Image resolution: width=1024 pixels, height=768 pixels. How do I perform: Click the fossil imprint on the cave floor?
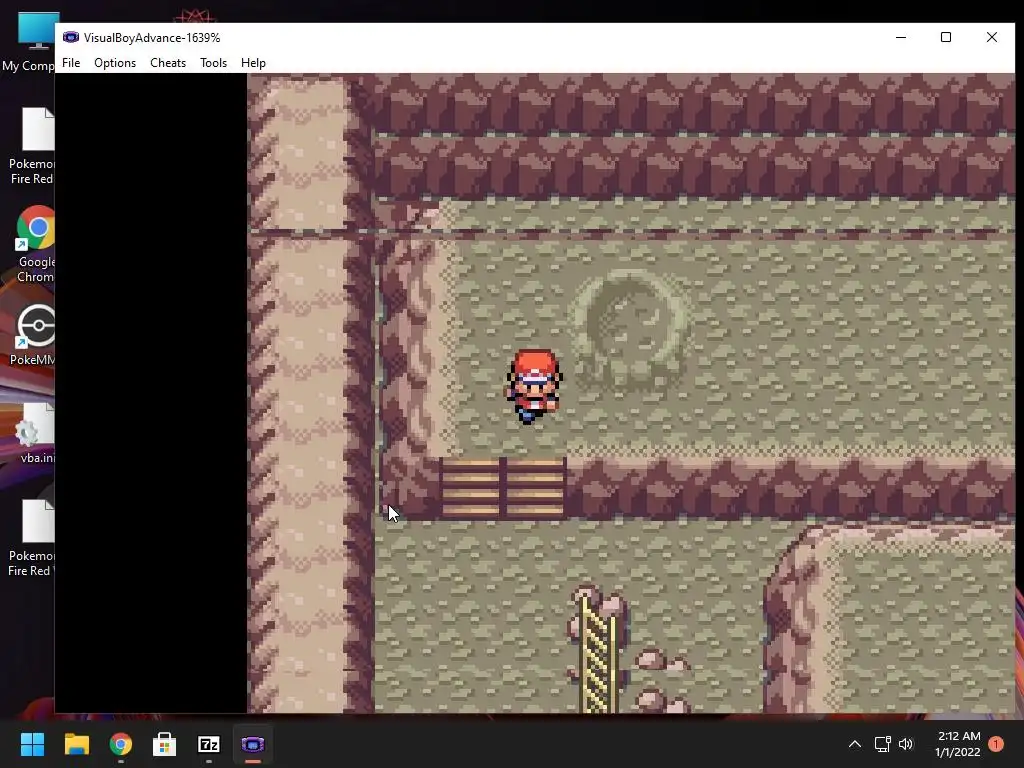pyautogui.click(x=630, y=330)
